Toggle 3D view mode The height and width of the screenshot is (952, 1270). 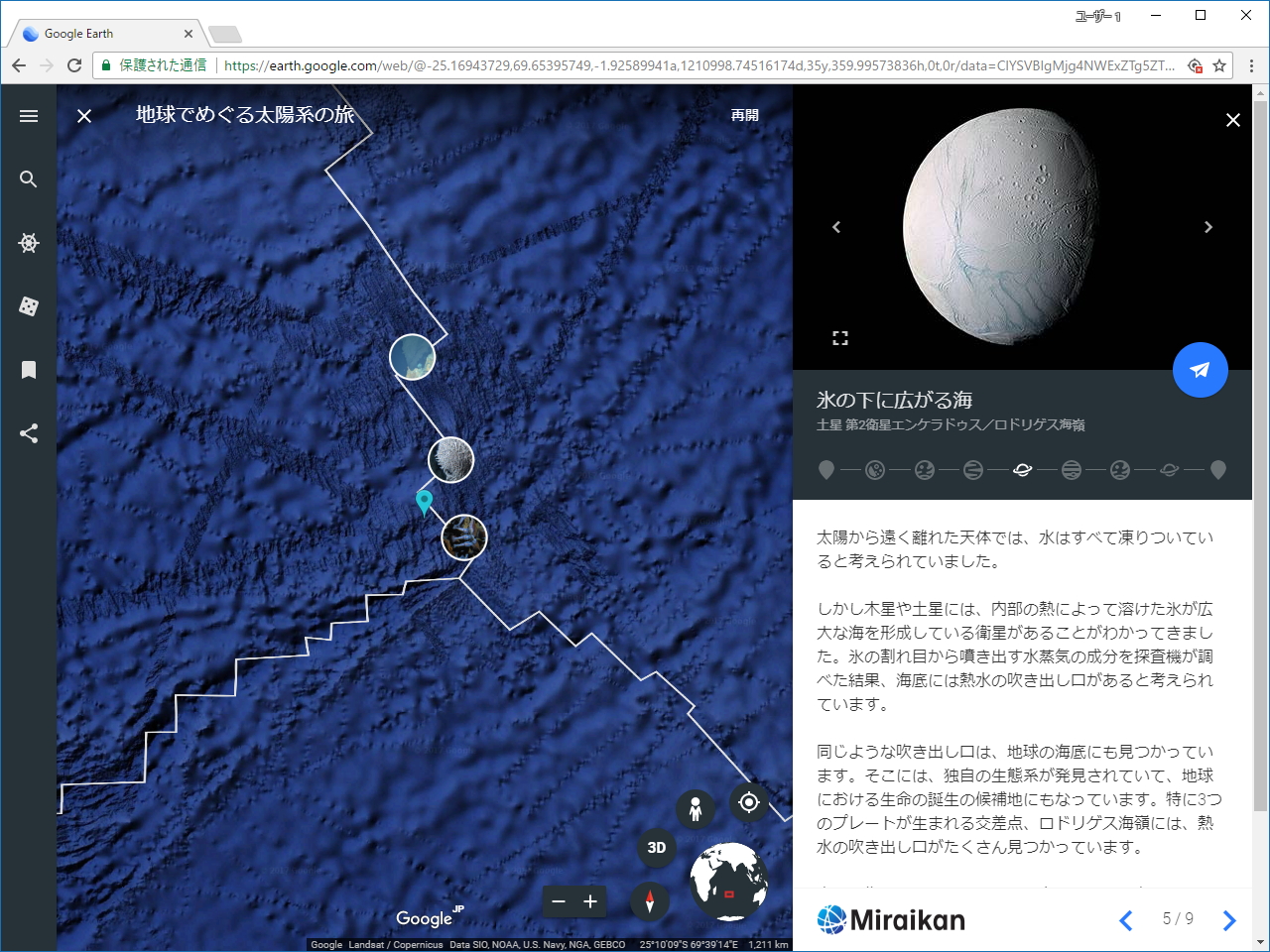[655, 848]
